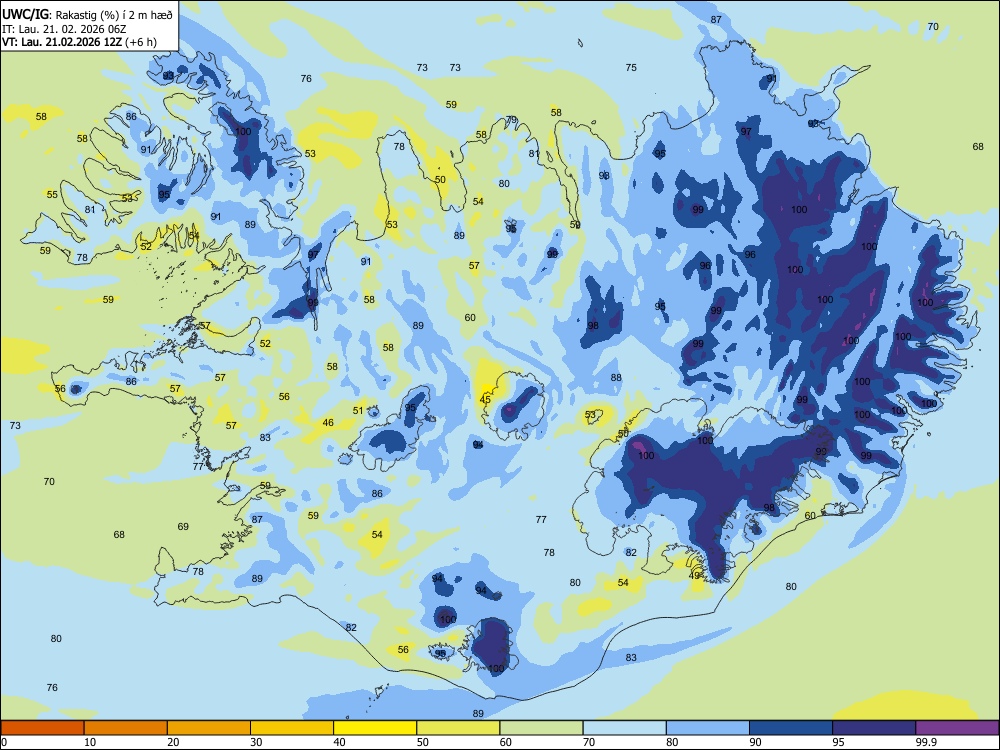Screen dimensions: 1000x750
Task: Select the humidity value 55 on the map
Action: [52, 195]
